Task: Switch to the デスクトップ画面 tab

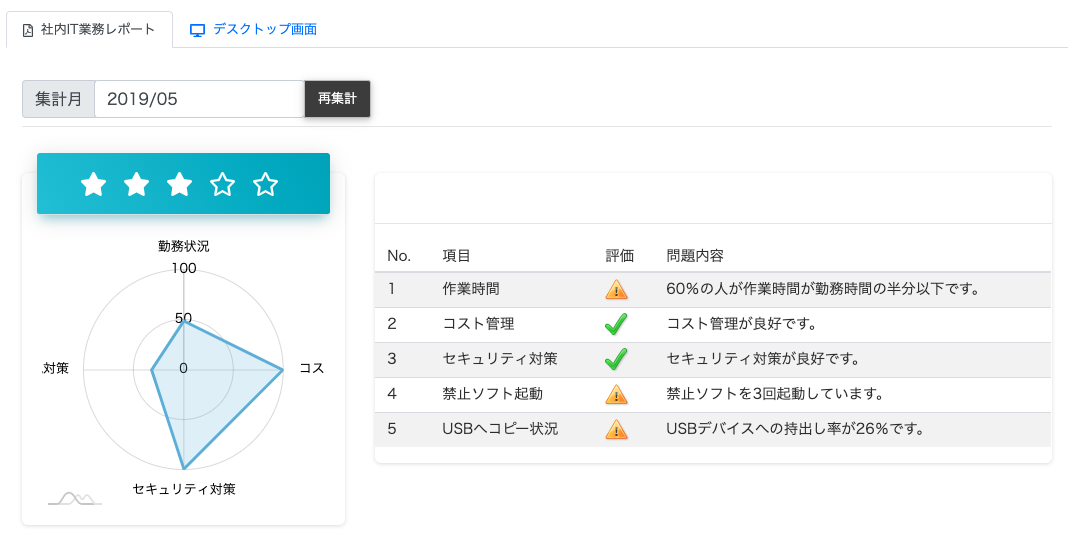Action: click(253, 29)
